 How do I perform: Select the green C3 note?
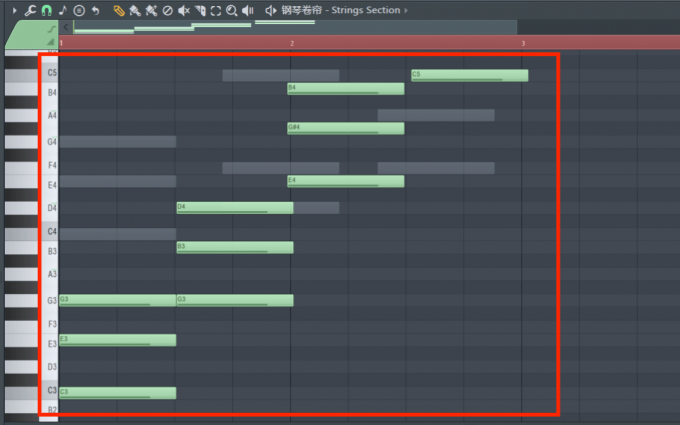coord(118,393)
